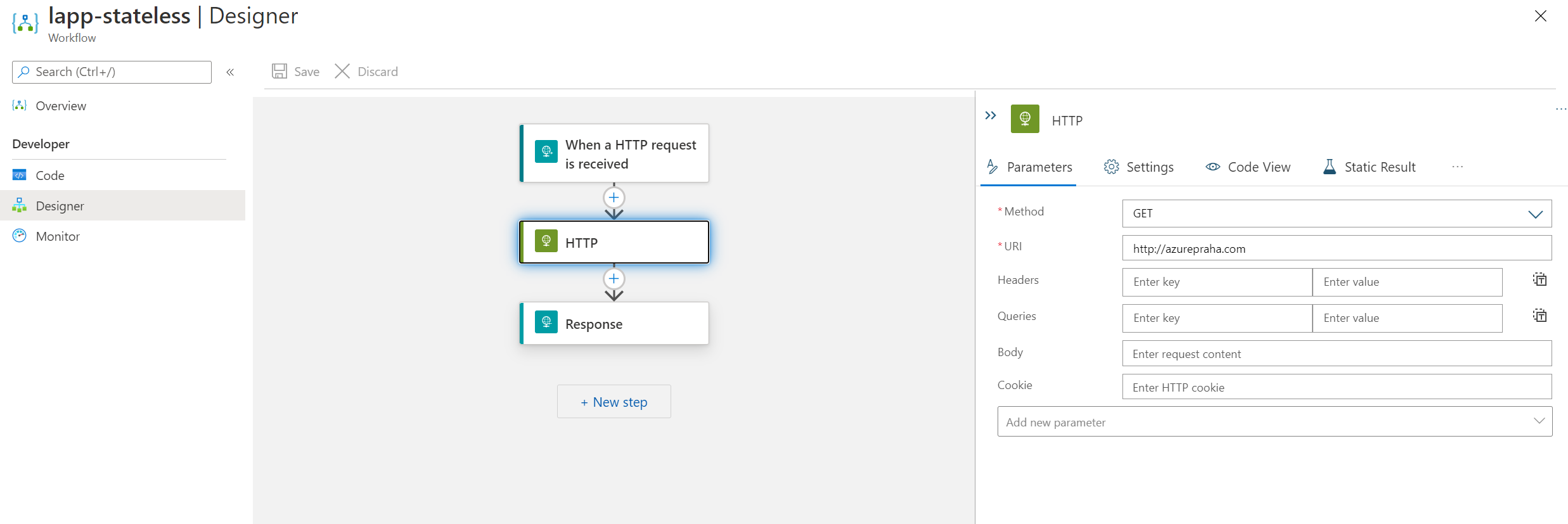Viewport: 1568px width, 524px height.
Task: Toggle Queries to text mode icon
Action: [x=1539, y=316]
